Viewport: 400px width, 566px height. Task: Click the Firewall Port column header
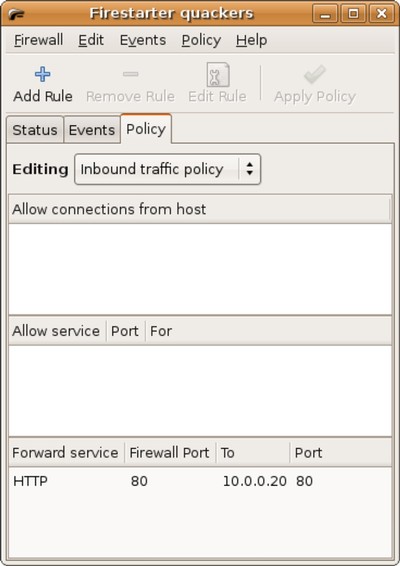coord(170,453)
